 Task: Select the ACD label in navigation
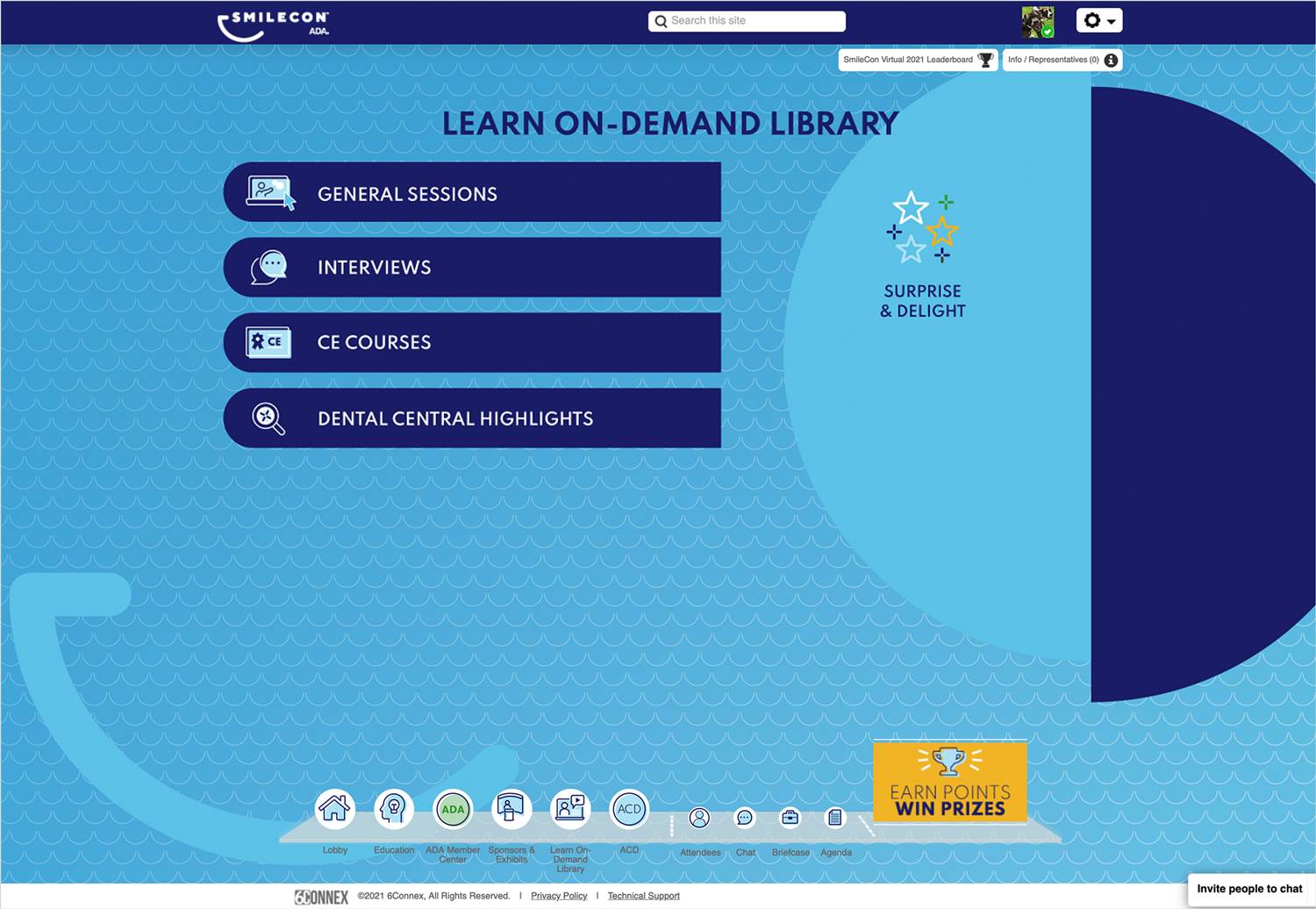[629, 850]
